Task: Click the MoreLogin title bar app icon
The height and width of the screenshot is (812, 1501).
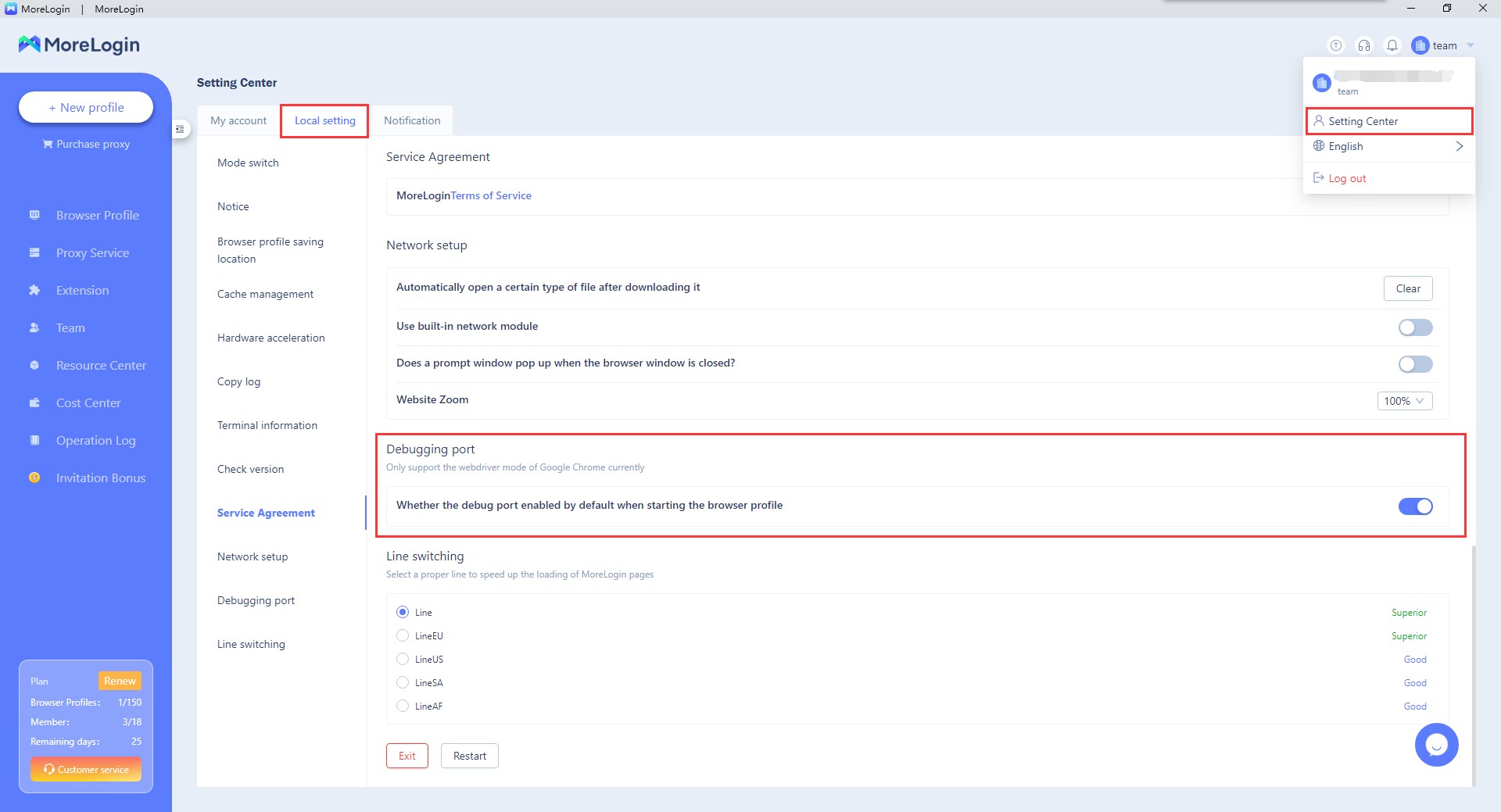Action: pyautogui.click(x=11, y=9)
